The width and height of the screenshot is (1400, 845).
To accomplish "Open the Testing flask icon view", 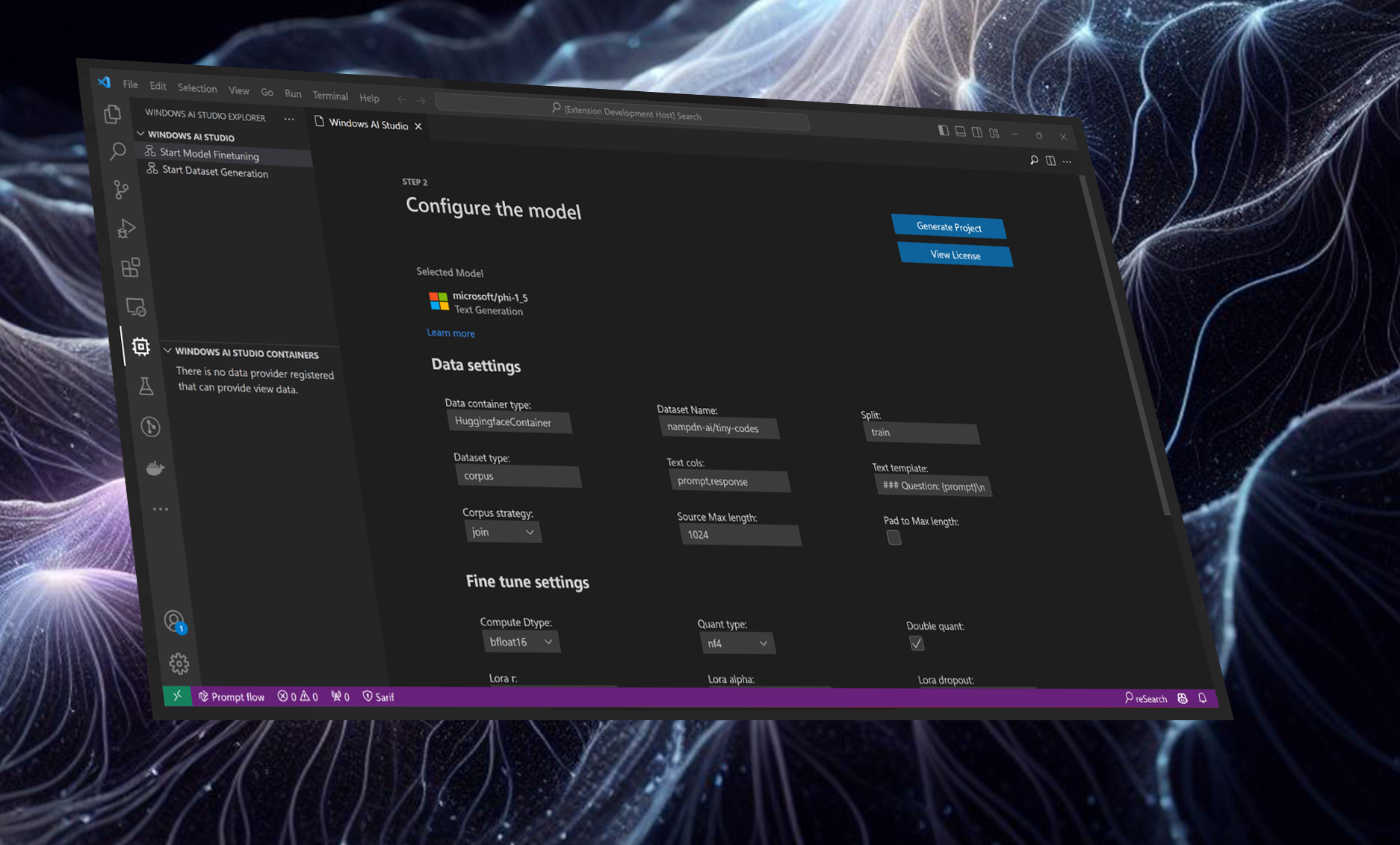I will (146, 386).
